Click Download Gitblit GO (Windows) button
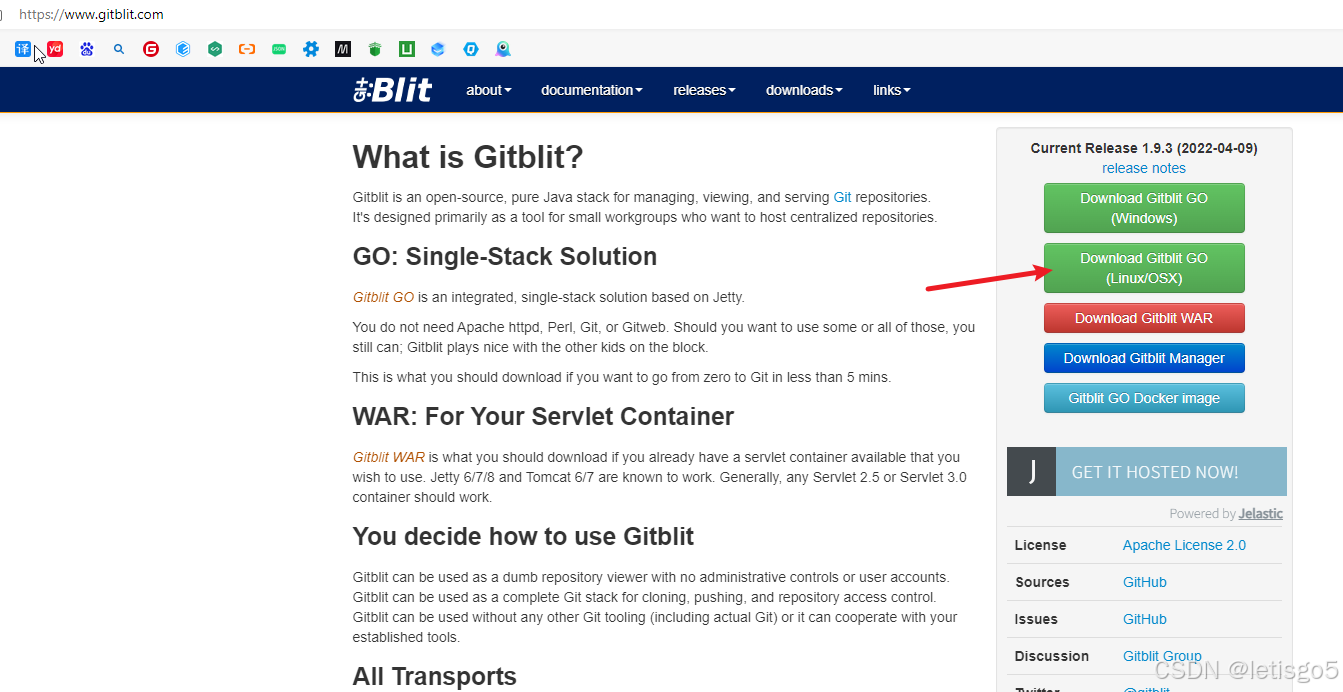Viewport: 1343px width, 692px height. tap(1144, 208)
